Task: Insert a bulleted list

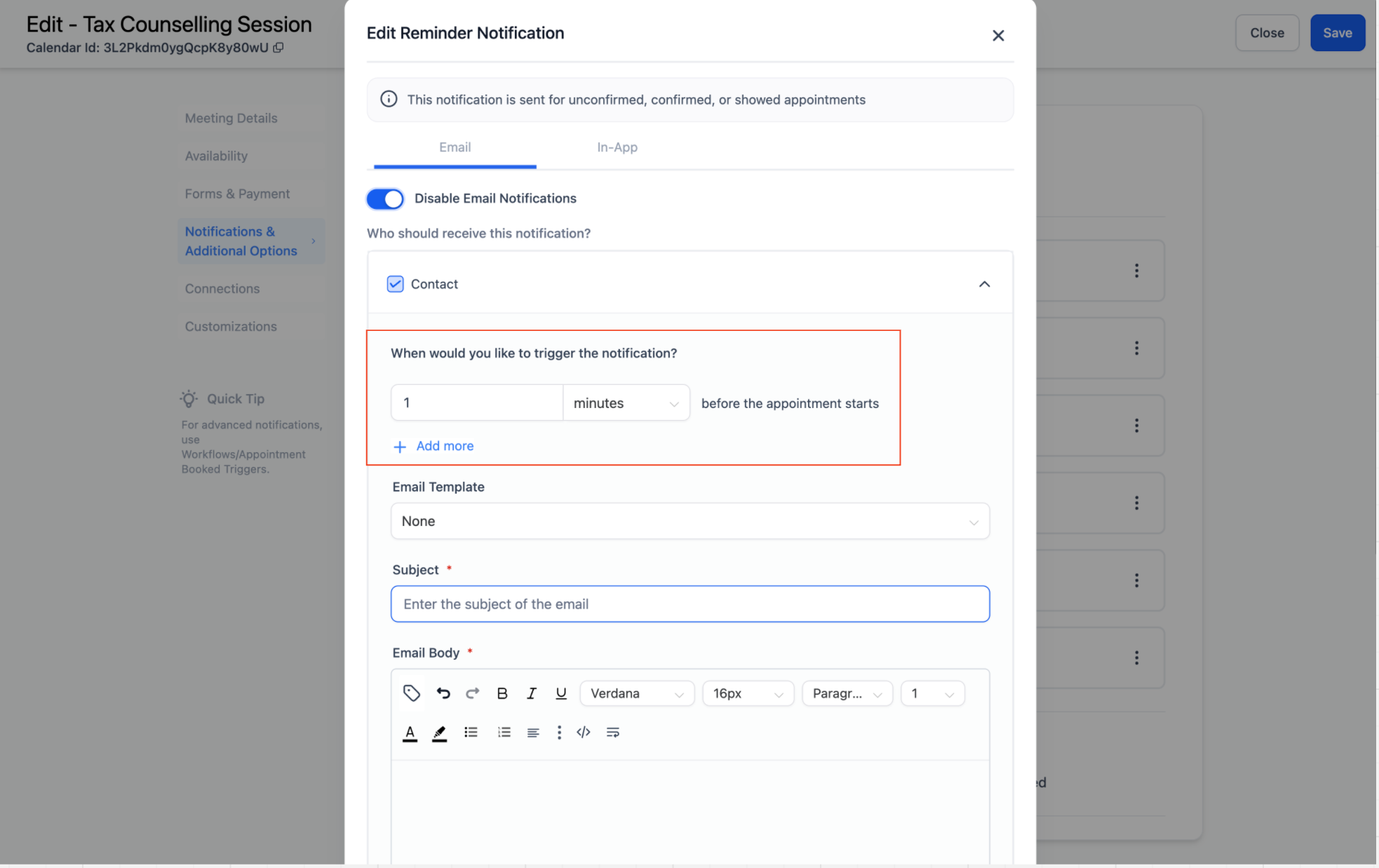Action: pos(471,733)
